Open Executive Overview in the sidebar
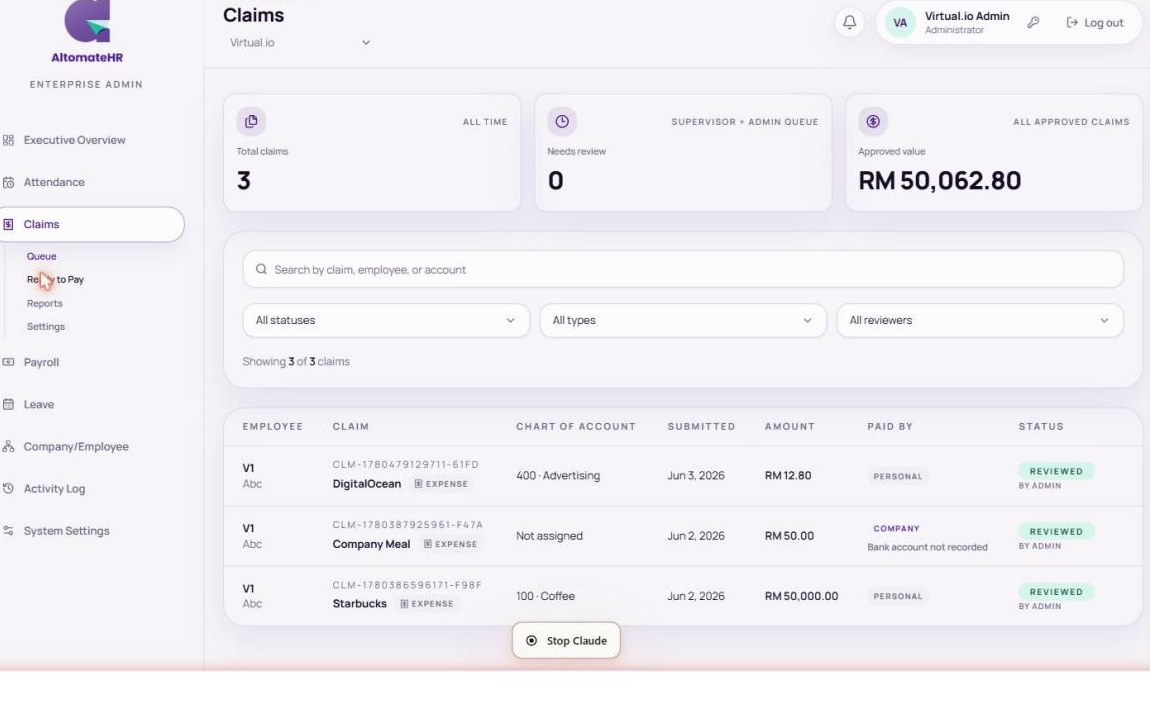Viewport: 1150px width, 703px height. click(74, 140)
